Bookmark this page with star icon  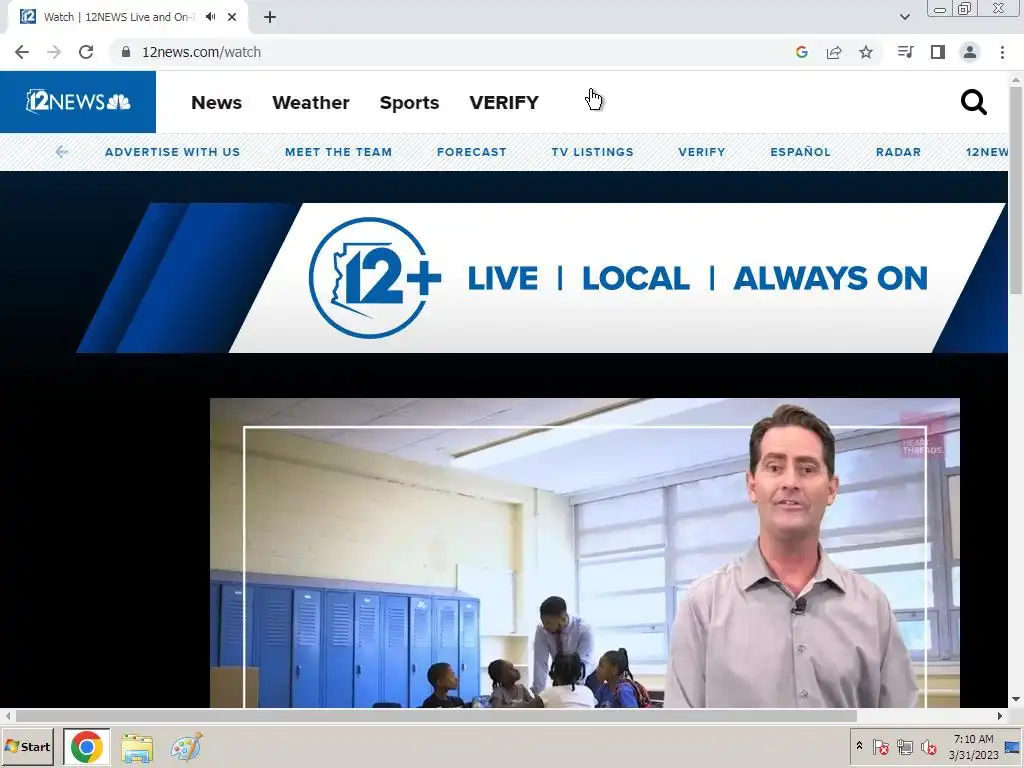[x=866, y=52]
